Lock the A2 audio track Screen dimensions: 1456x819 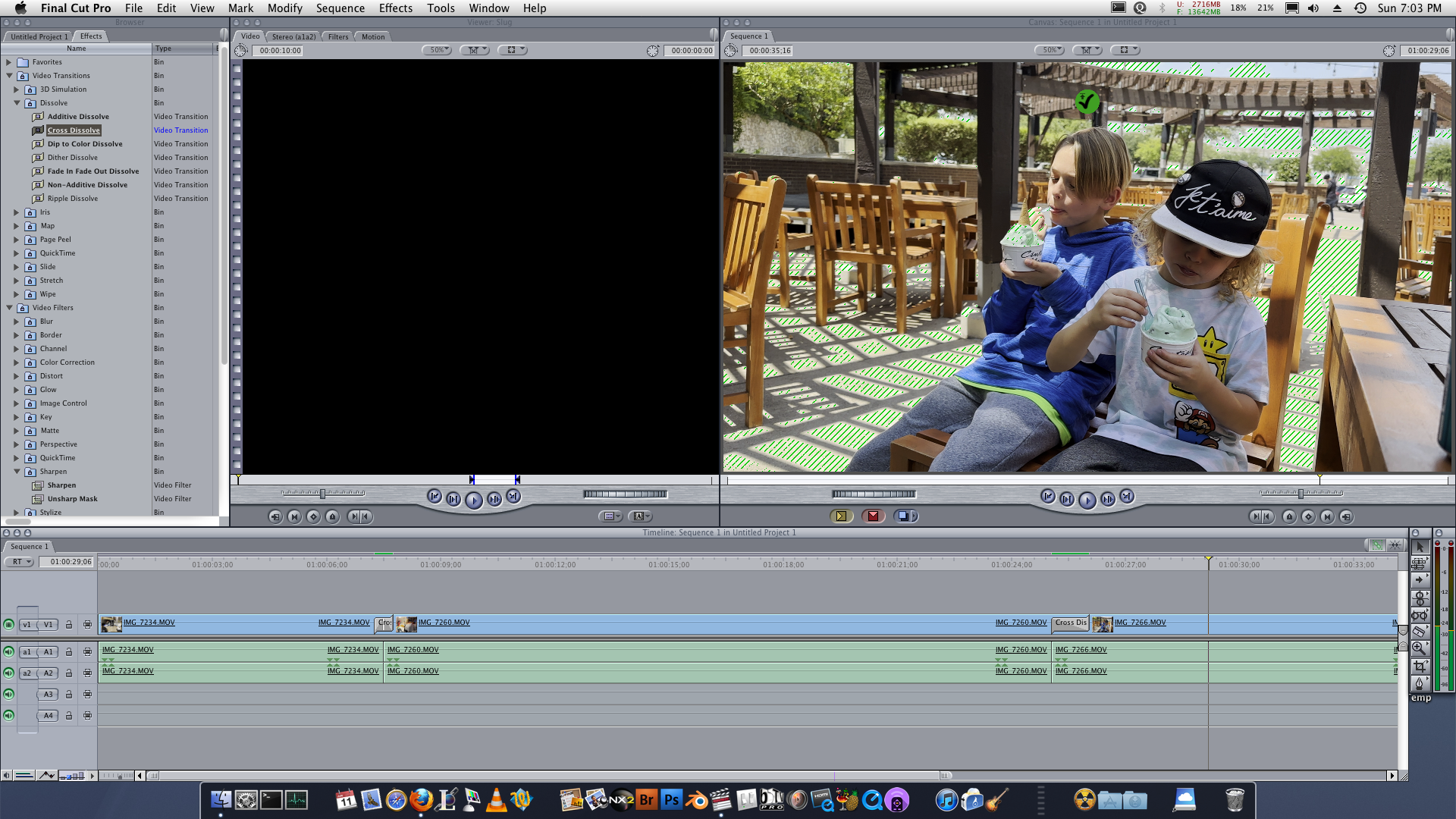[69, 673]
